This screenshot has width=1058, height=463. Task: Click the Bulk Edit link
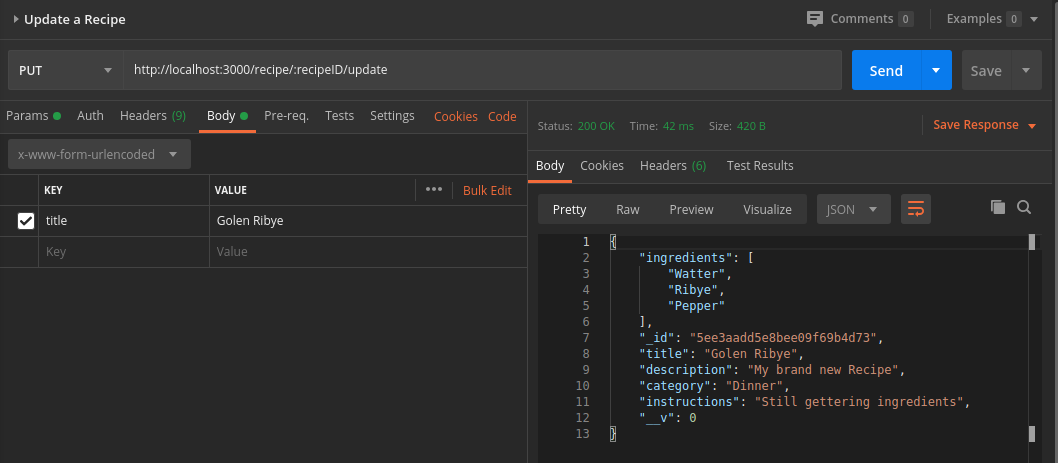[x=487, y=190]
